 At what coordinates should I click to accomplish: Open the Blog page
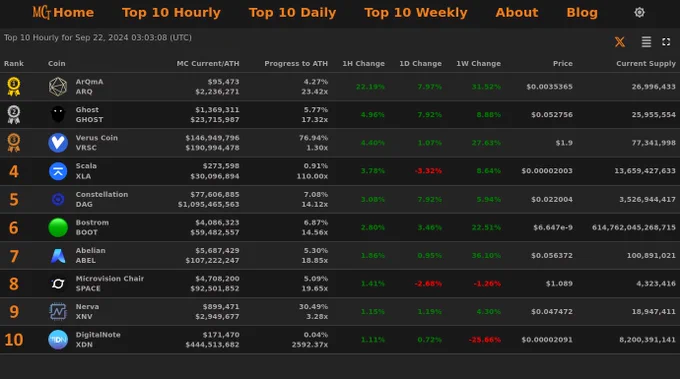(582, 13)
